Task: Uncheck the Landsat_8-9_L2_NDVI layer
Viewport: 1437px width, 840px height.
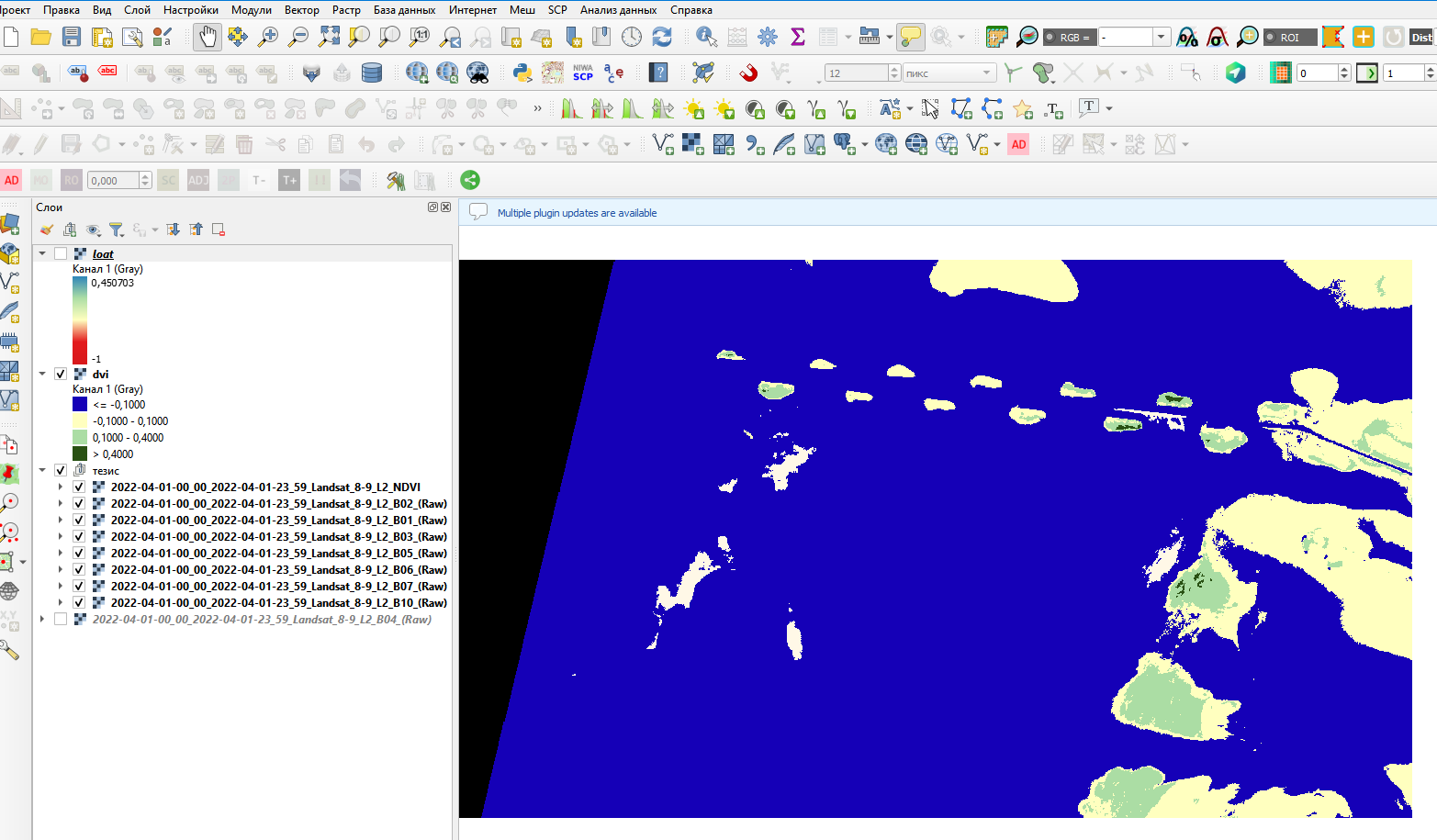Action: coord(79,487)
